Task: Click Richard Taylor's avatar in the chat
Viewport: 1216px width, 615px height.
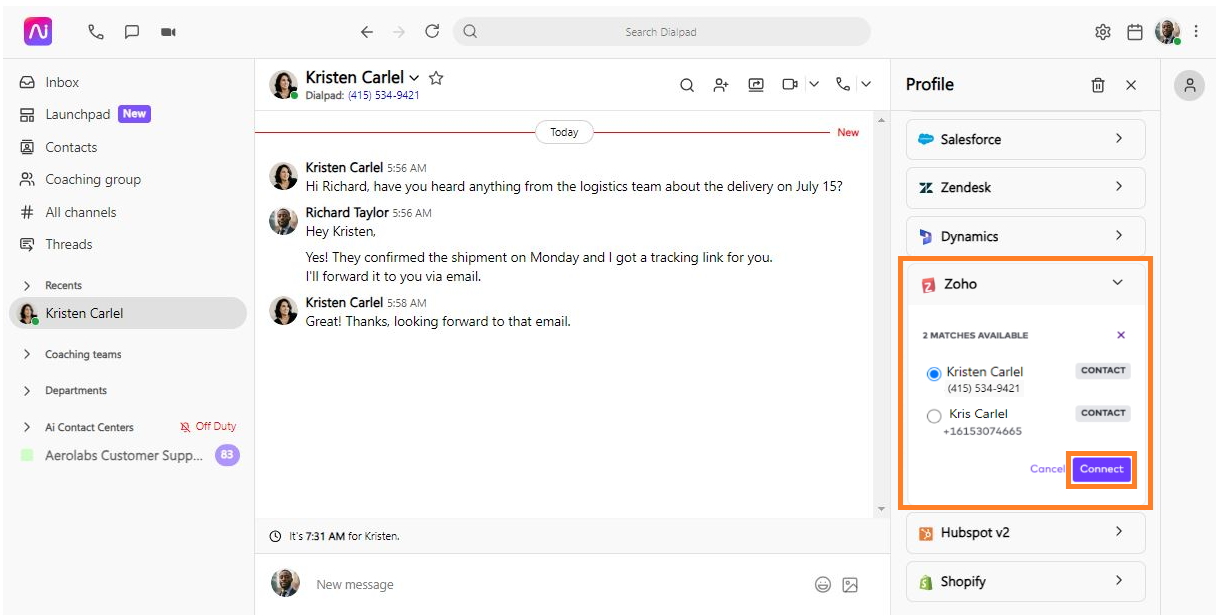Action: pos(283,220)
